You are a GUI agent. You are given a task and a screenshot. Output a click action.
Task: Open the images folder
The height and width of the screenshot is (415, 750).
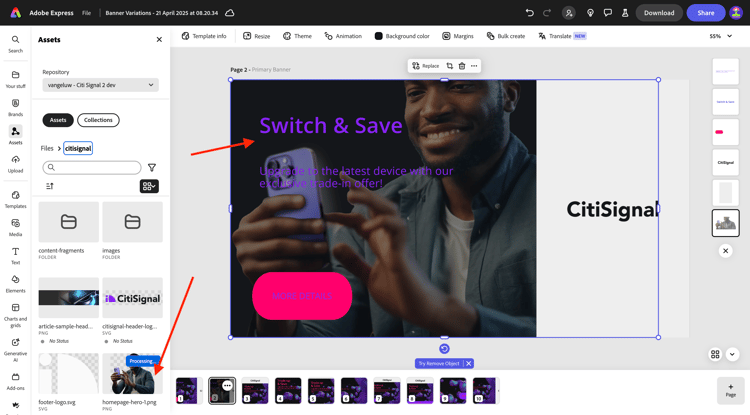tap(132, 222)
